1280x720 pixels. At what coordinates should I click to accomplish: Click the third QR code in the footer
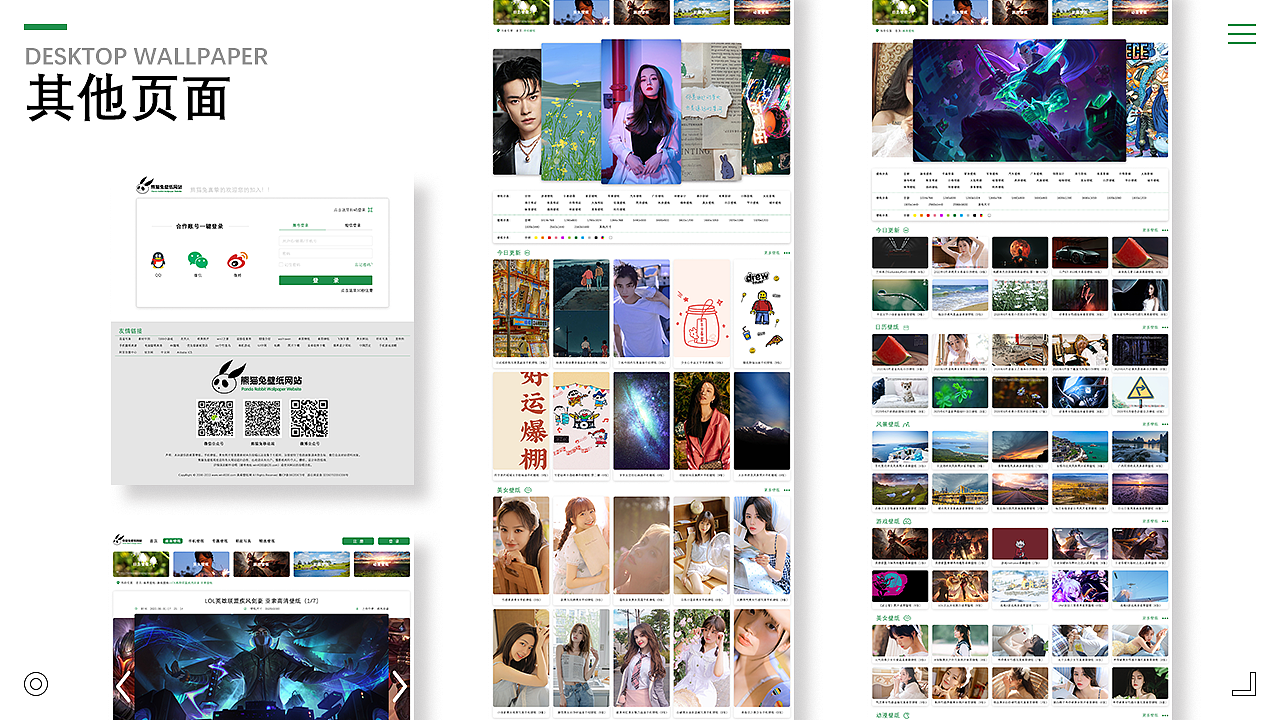tap(309, 418)
